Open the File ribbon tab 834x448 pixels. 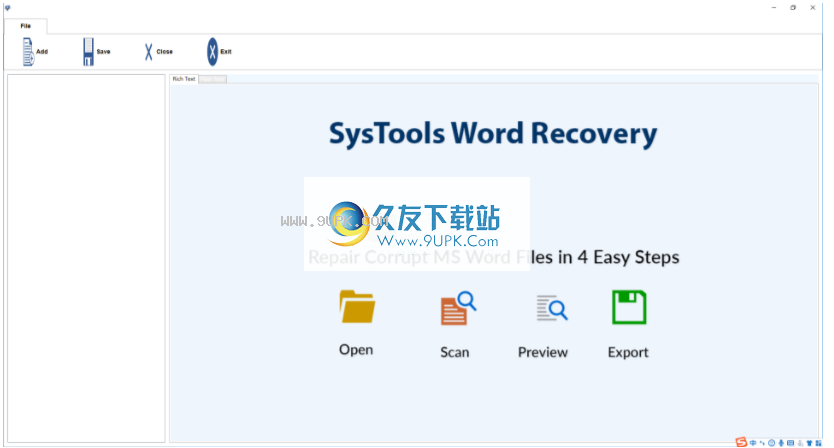26,26
